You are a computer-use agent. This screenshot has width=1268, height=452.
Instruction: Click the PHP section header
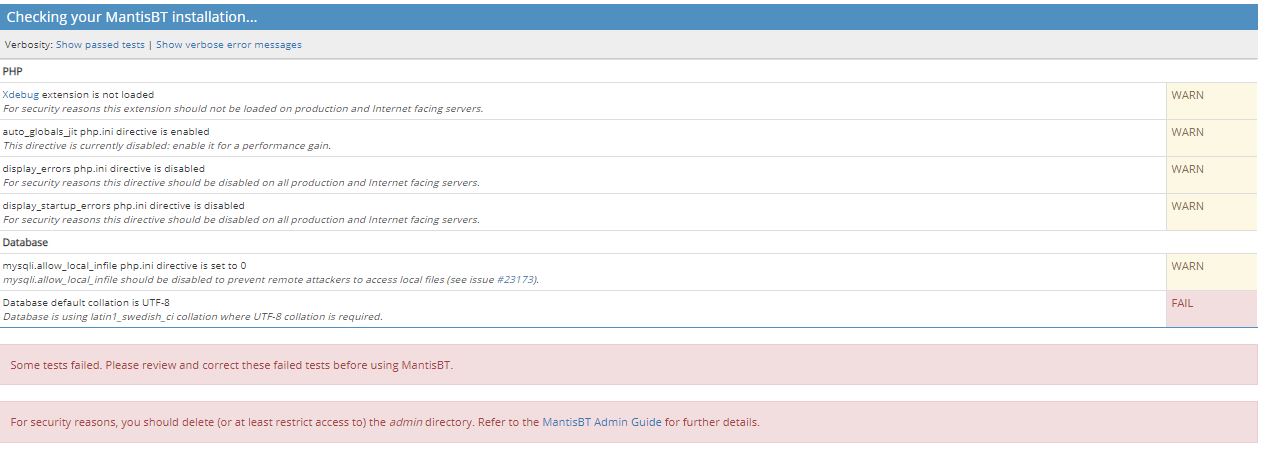13,72
